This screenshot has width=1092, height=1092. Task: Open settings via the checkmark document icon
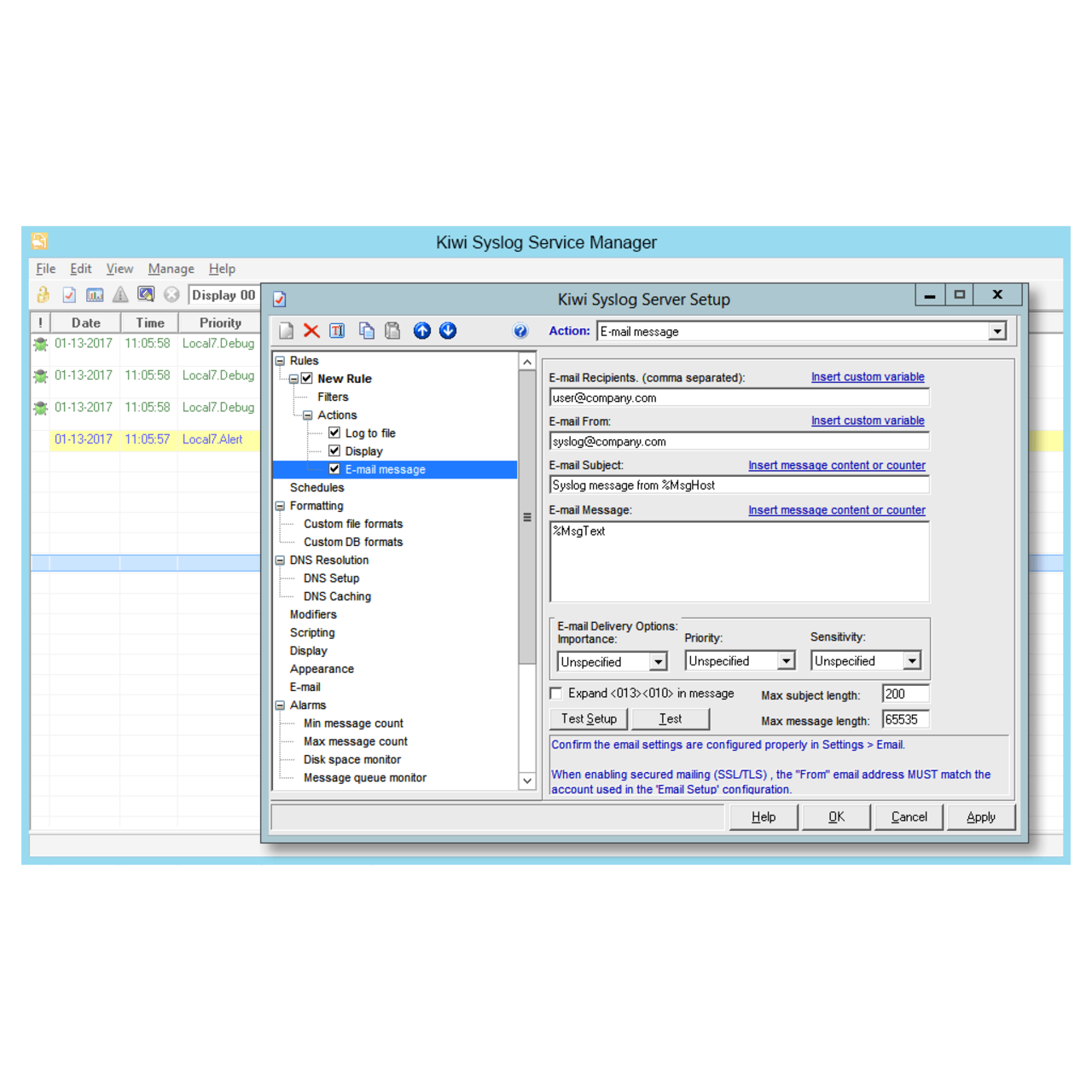[x=69, y=294]
